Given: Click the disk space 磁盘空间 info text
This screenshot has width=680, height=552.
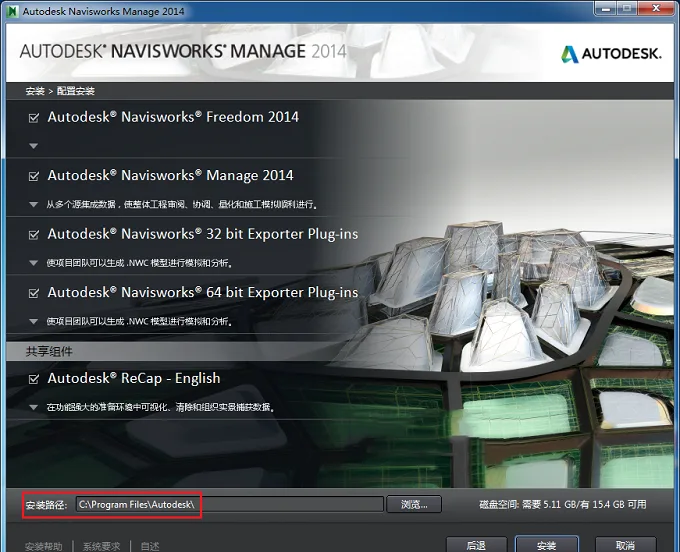Looking at the screenshot, I should pos(562,504).
